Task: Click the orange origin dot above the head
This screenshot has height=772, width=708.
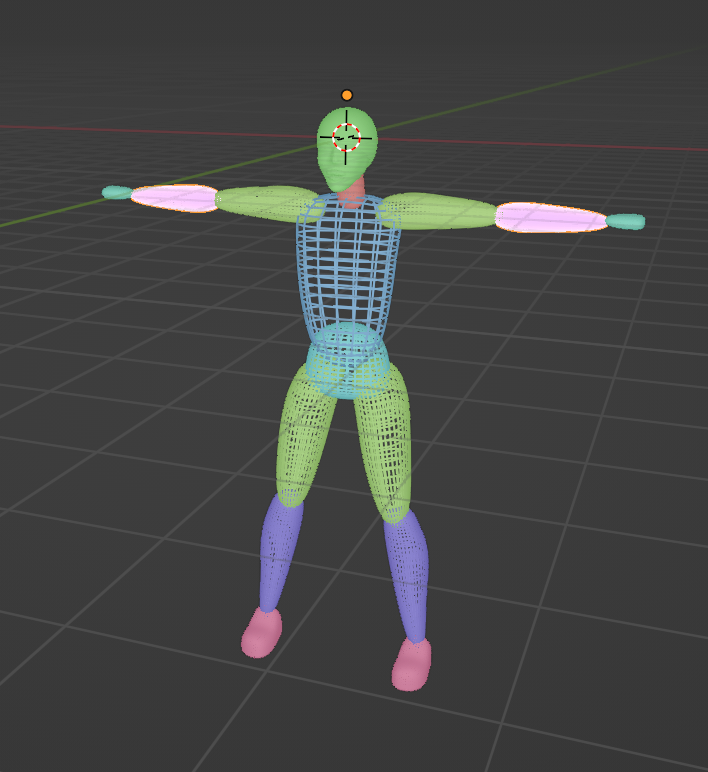Action: tap(347, 95)
